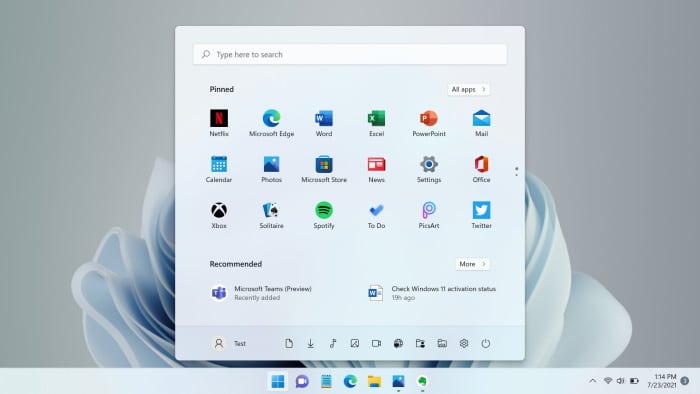Switch to Photos on the taskbar
Image resolution: width=700 pixels, height=394 pixels.
pyautogui.click(x=398, y=381)
